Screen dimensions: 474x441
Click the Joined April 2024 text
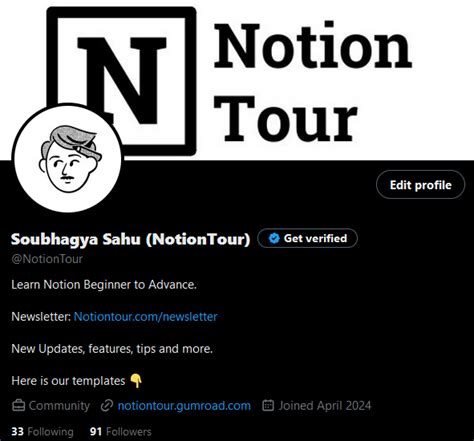[x=325, y=406]
